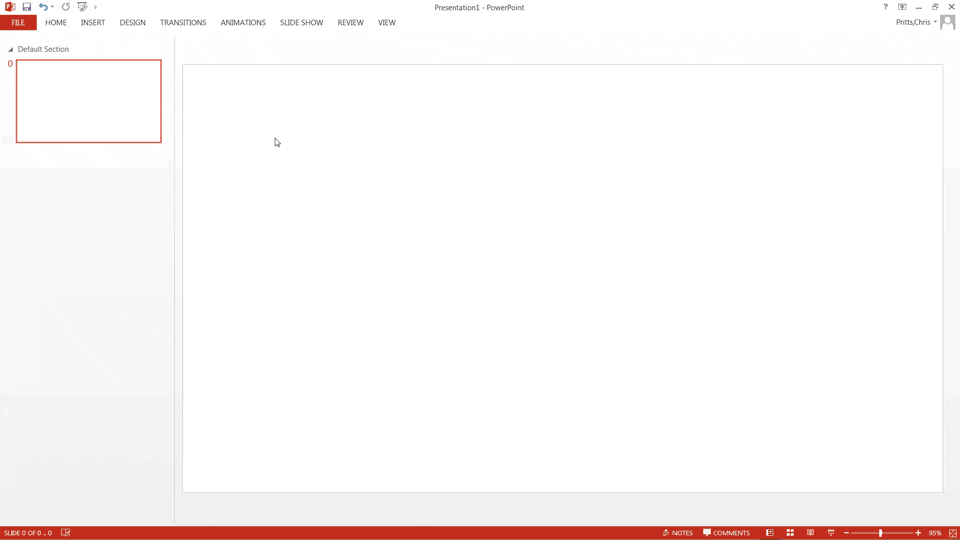Select the Default Section header text
960x540 pixels.
[x=43, y=49]
